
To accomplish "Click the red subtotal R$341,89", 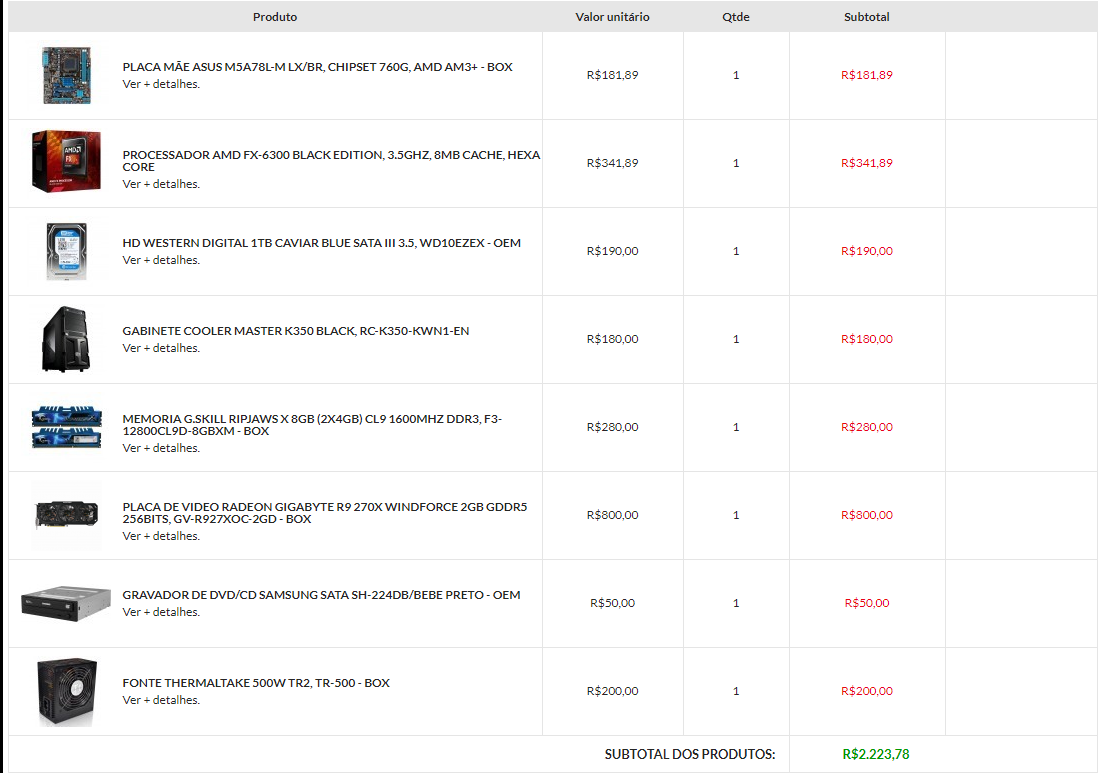I will pyautogui.click(x=867, y=163).
